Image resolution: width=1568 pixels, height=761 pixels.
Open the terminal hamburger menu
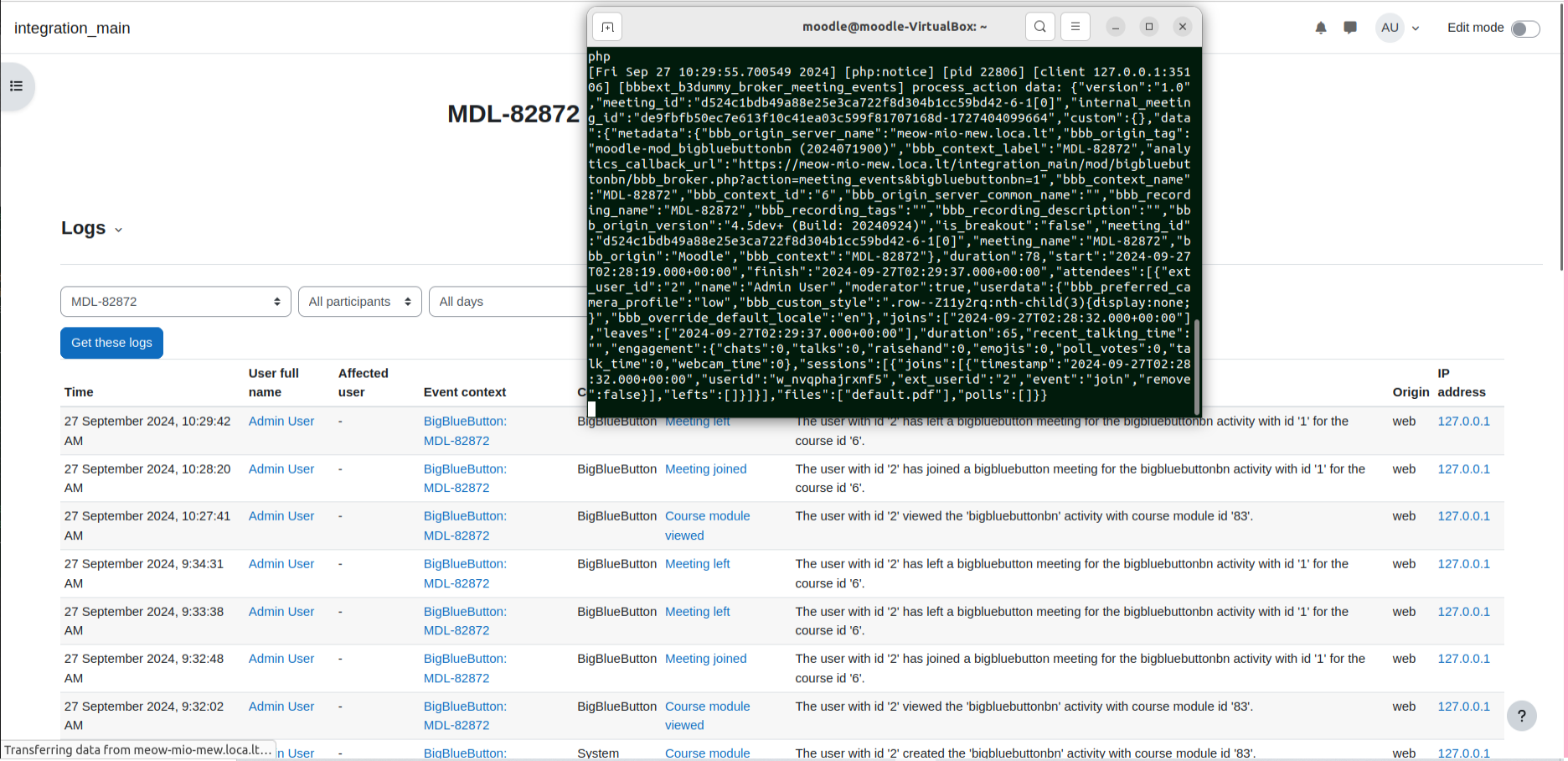(1075, 27)
